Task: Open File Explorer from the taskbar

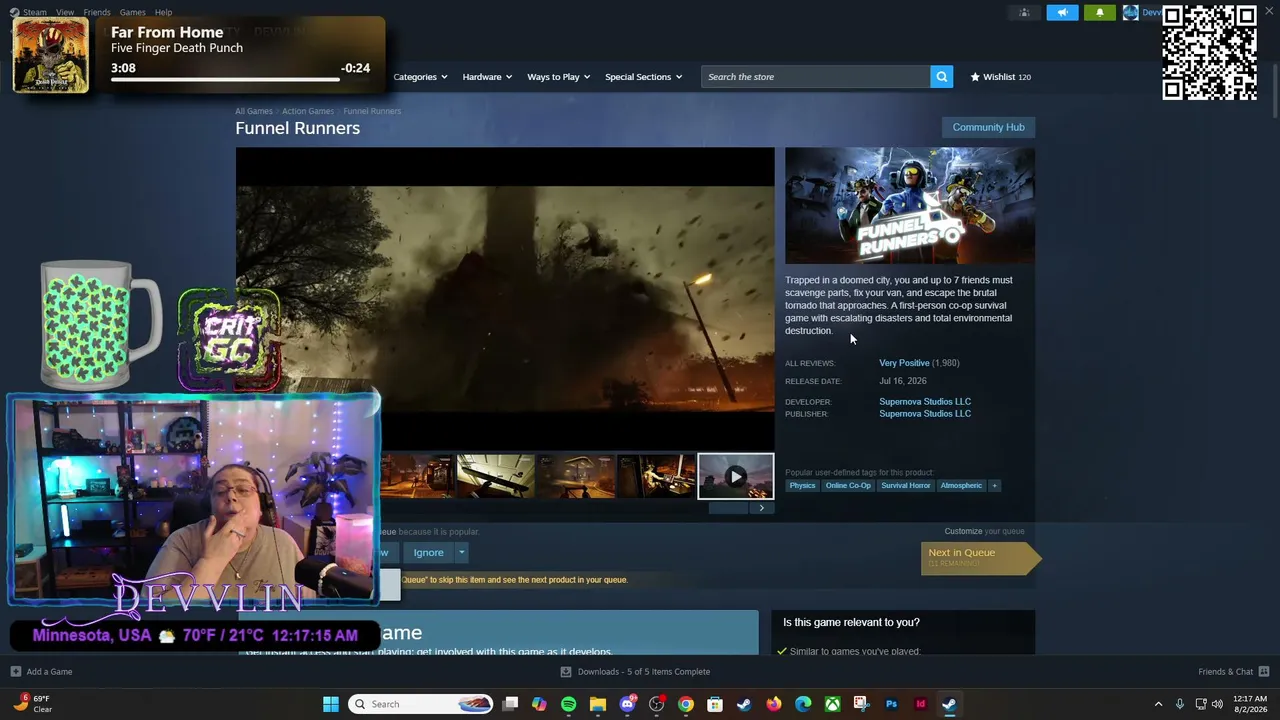Action: (x=598, y=704)
